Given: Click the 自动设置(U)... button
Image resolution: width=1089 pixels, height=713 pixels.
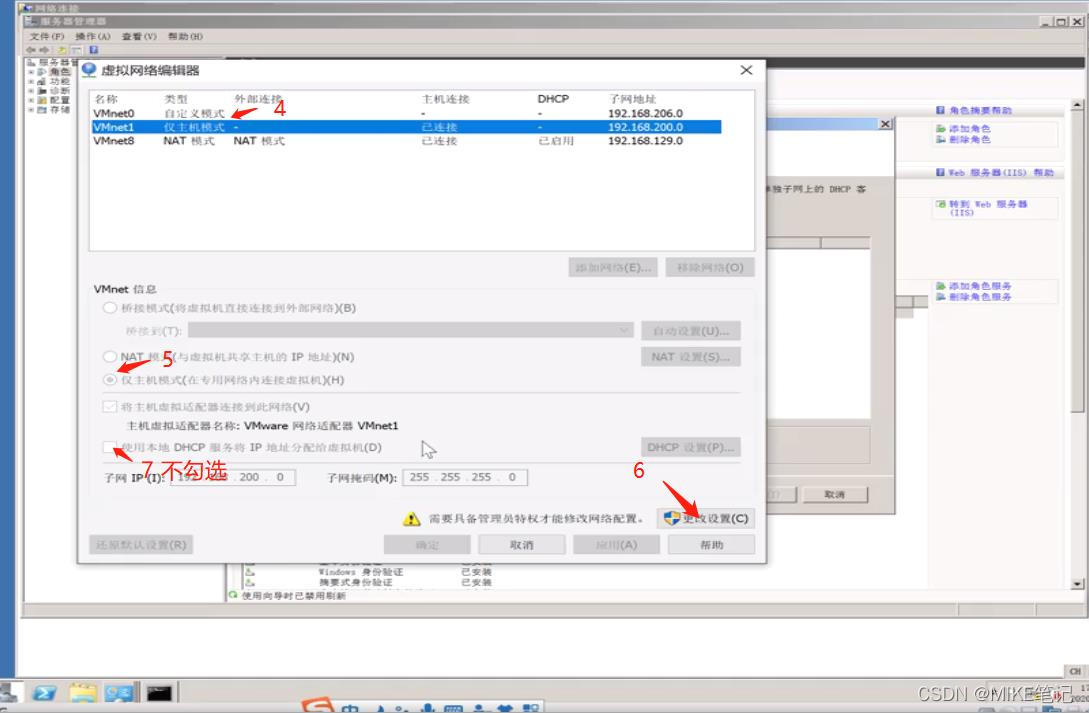Looking at the screenshot, I should (x=691, y=330).
